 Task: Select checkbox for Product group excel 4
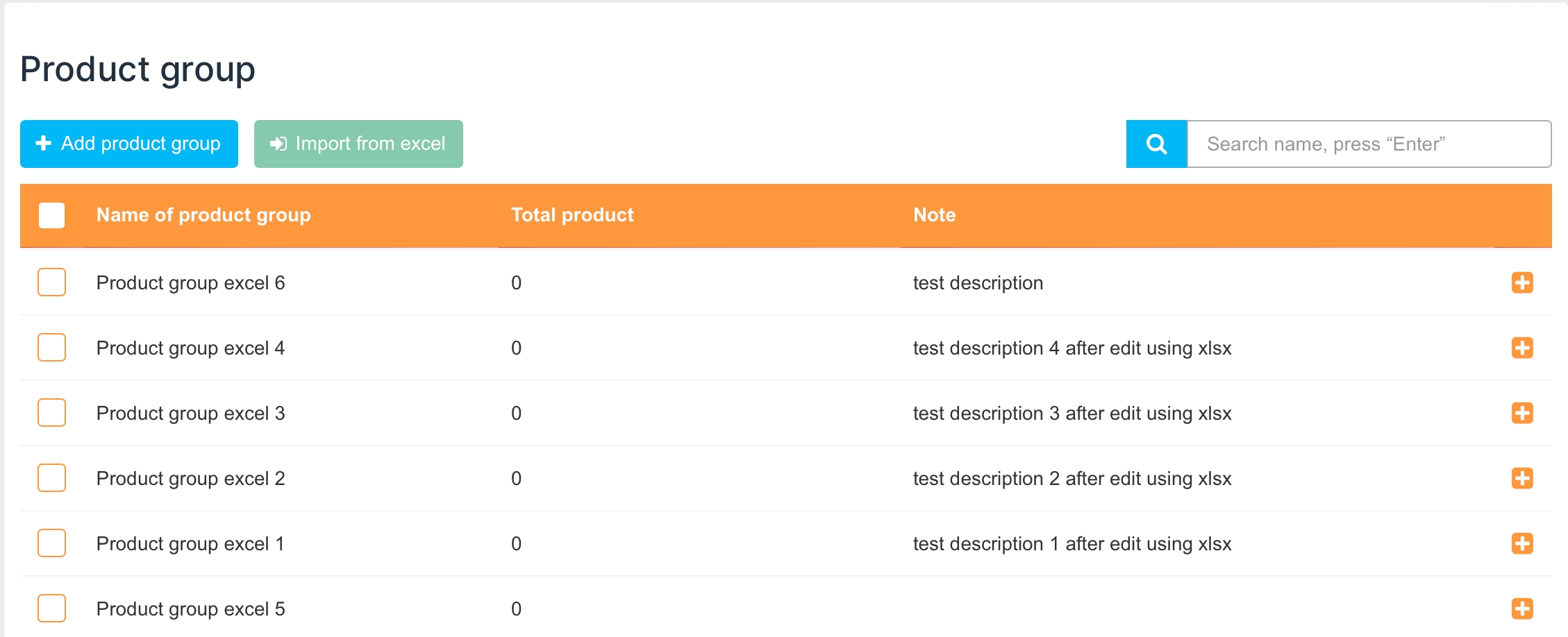point(52,348)
